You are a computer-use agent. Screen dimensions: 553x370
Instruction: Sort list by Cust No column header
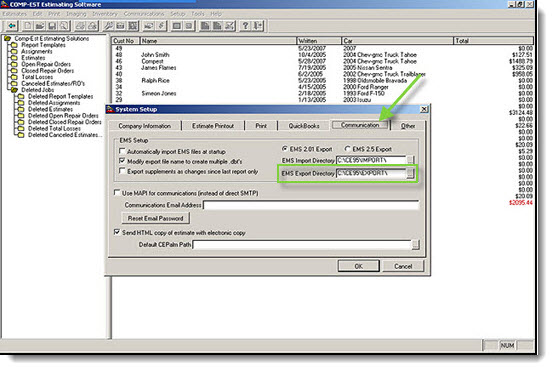click(x=126, y=41)
